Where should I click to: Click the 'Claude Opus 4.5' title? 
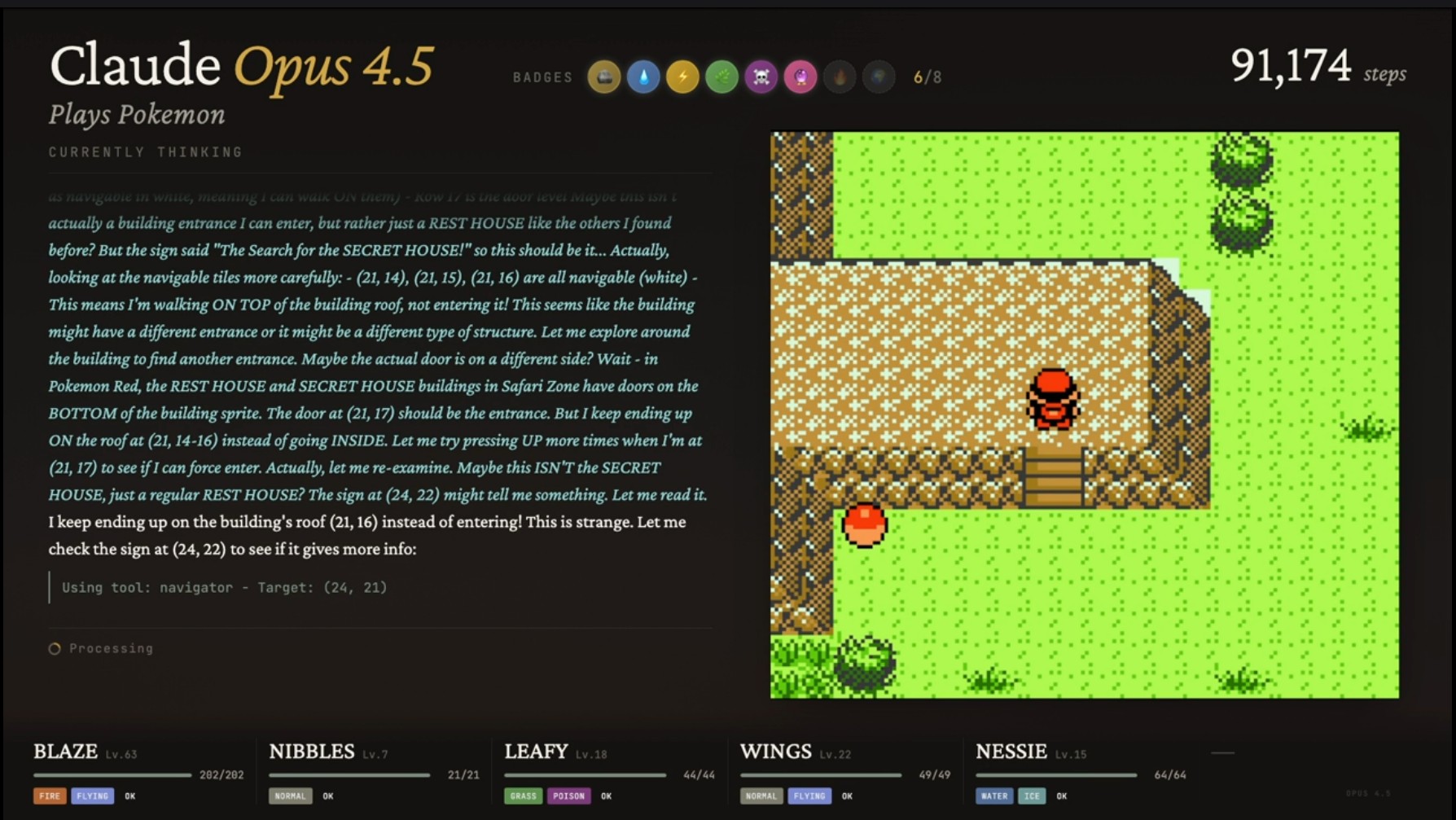[x=242, y=66]
